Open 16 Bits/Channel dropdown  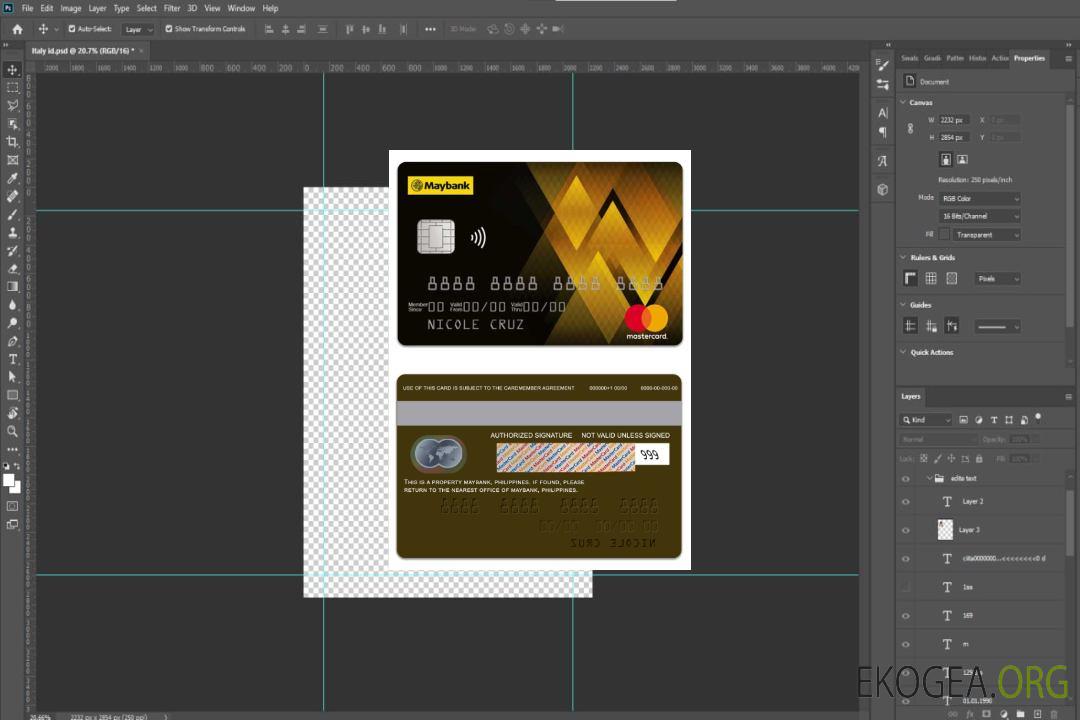pyautogui.click(x=979, y=216)
